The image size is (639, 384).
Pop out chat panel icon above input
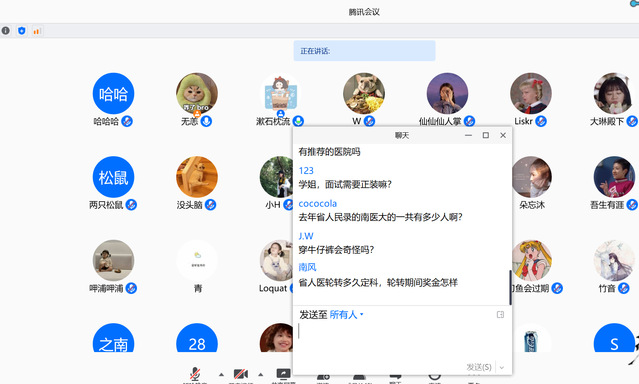500,315
